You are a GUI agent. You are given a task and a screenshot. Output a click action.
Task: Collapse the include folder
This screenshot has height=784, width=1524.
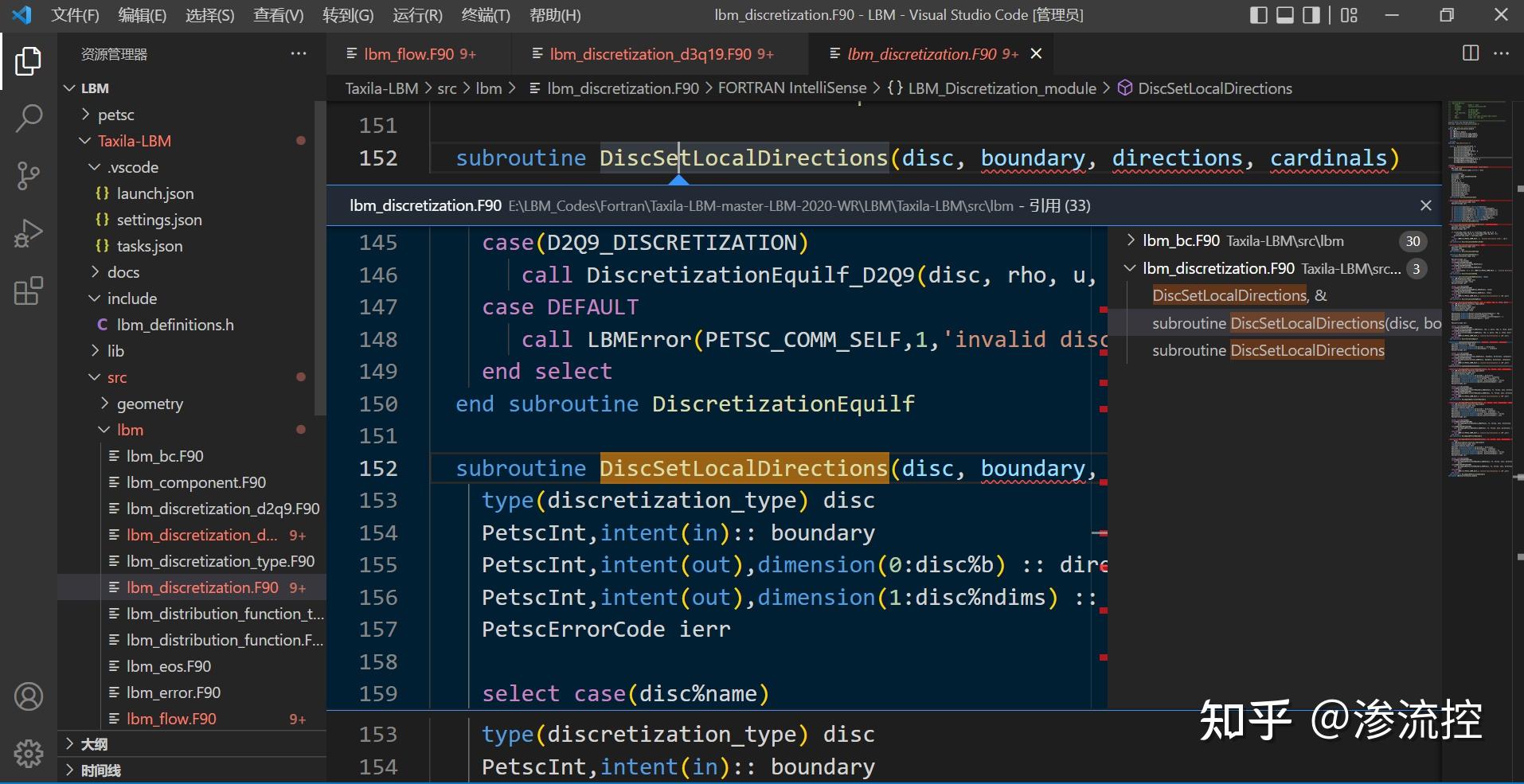point(131,298)
